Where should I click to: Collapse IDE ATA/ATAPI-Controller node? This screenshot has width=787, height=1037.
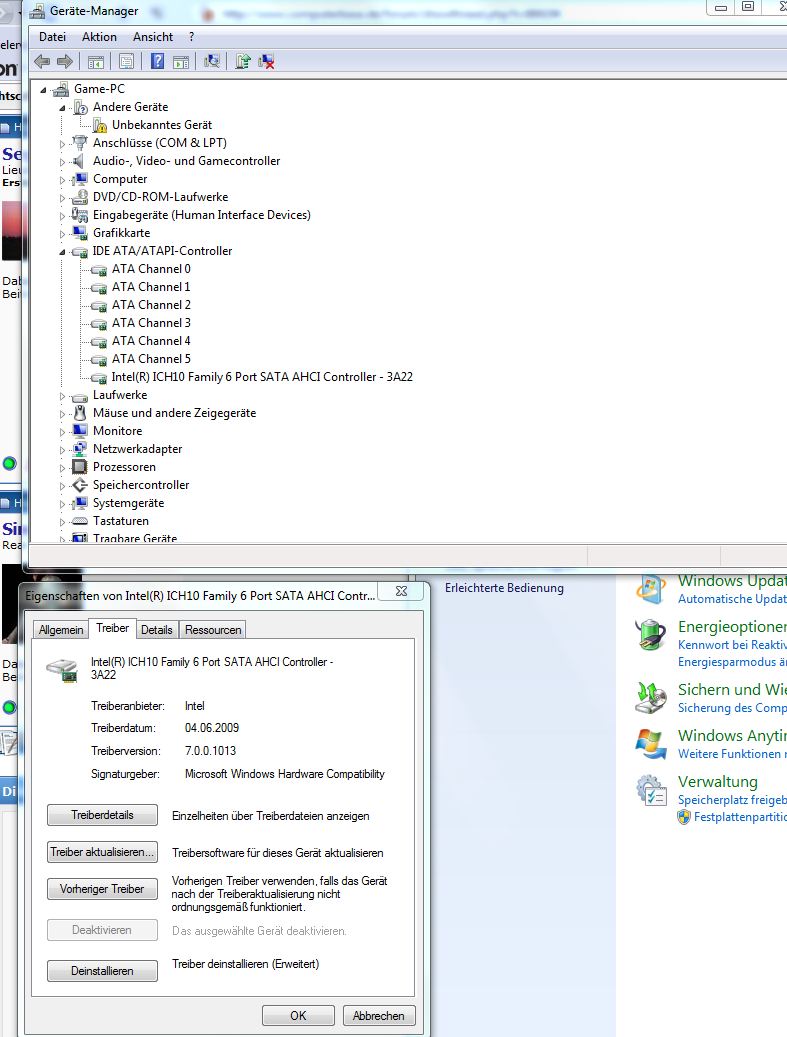(63, 252)
